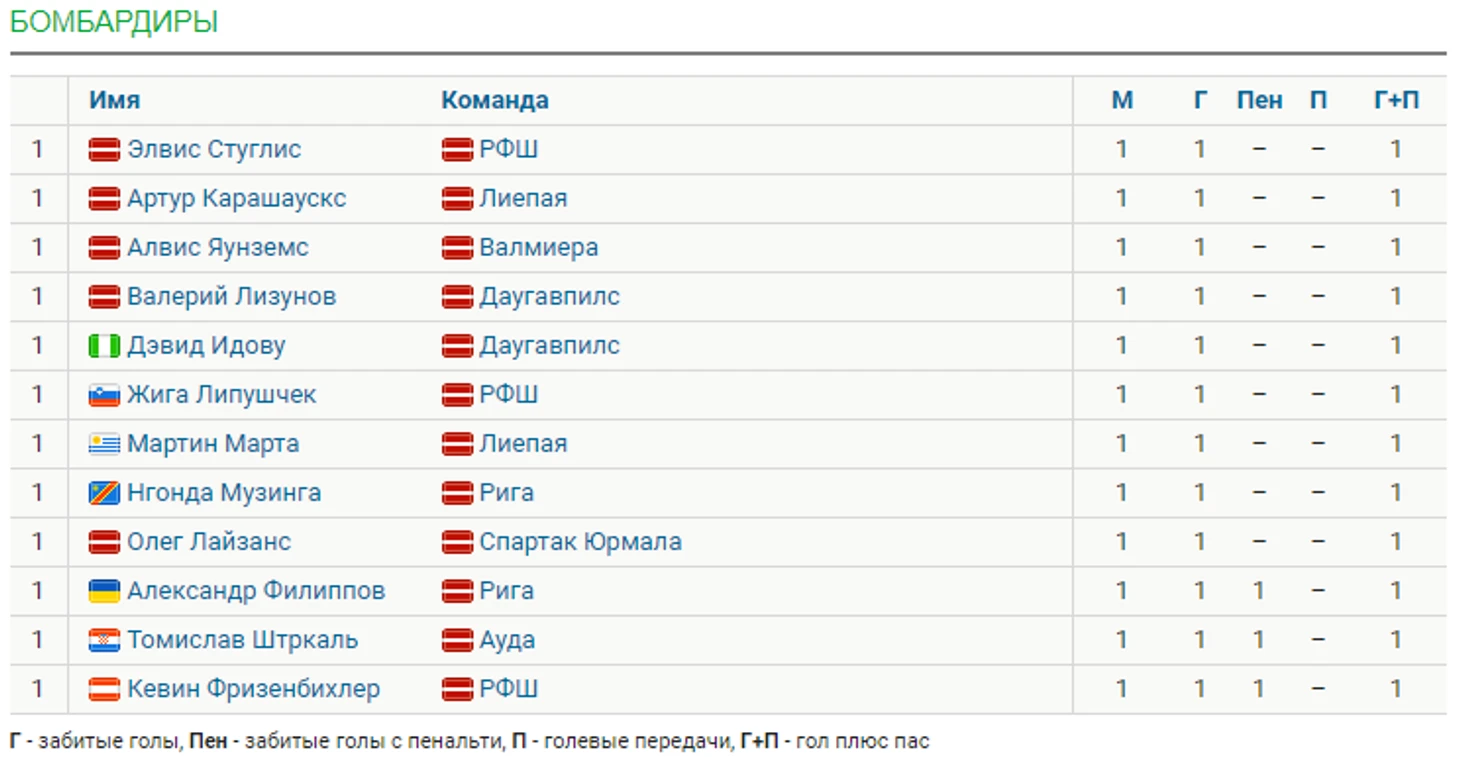Sort by Г+П column header

tap(1396, 101)
